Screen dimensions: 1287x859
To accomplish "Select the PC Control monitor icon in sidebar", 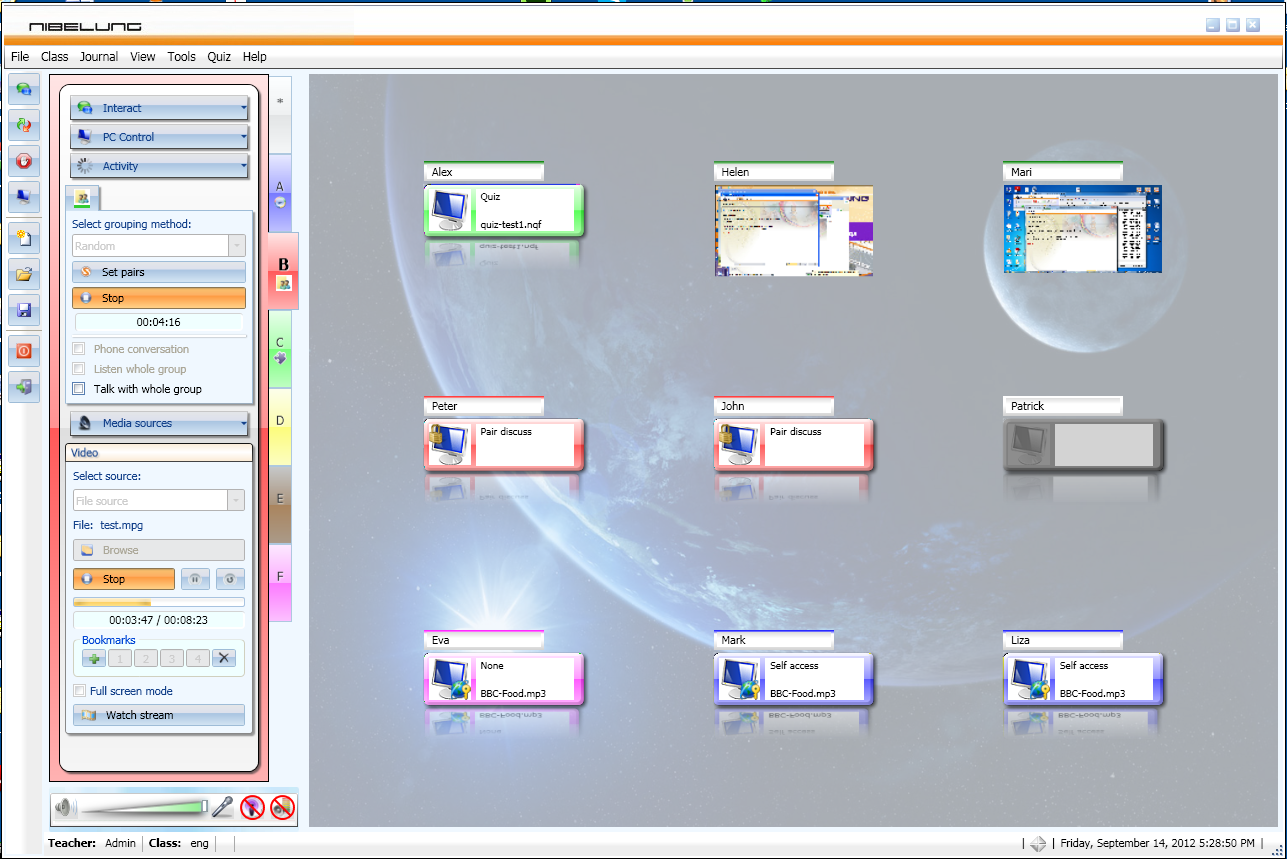I will 22,198.
